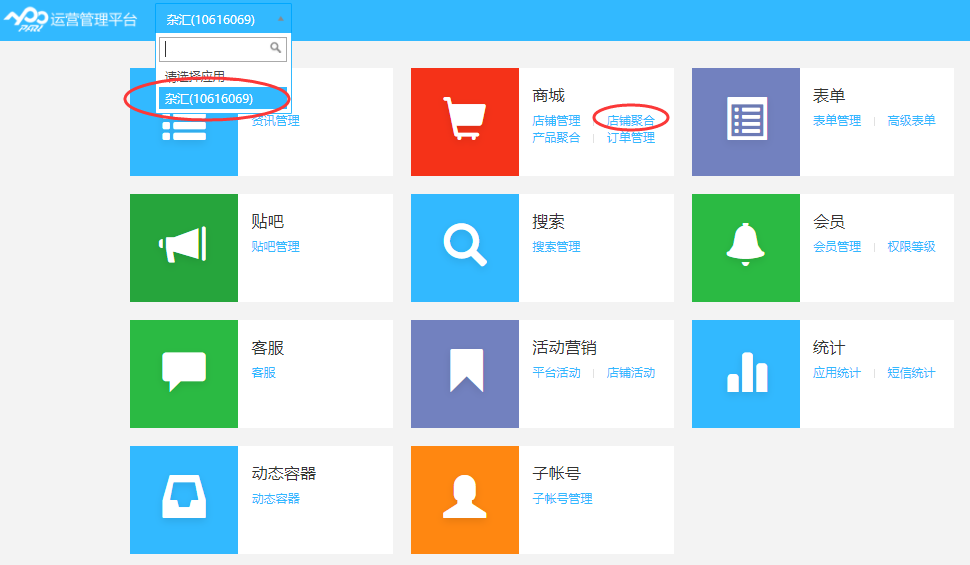The width and height of the screenshot is (970, 565).
Task: Open 高级表单 link
Action: (x=911, y=121)
